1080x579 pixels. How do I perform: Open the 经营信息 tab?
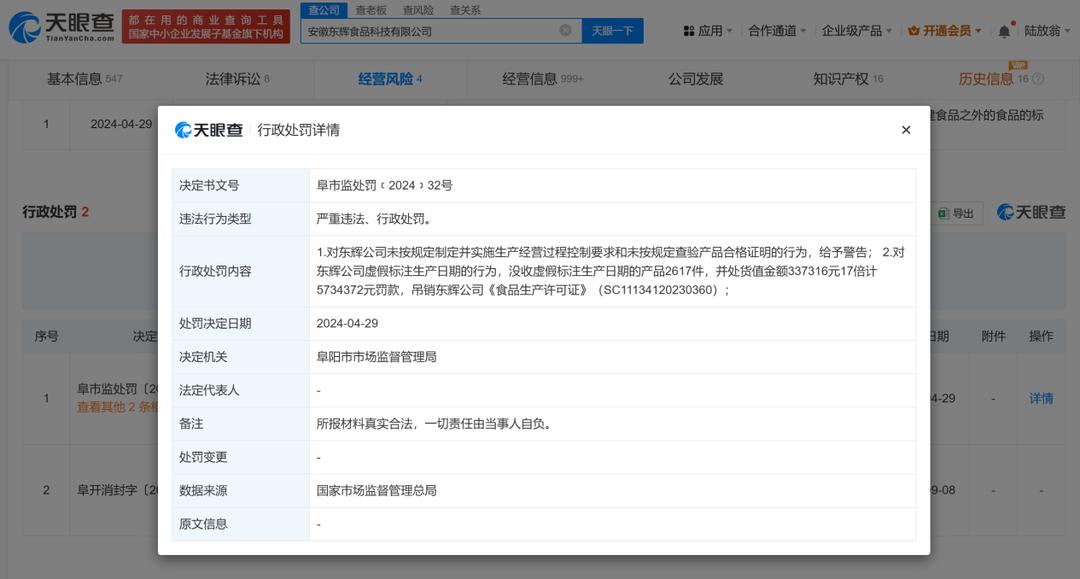point(542,79)
